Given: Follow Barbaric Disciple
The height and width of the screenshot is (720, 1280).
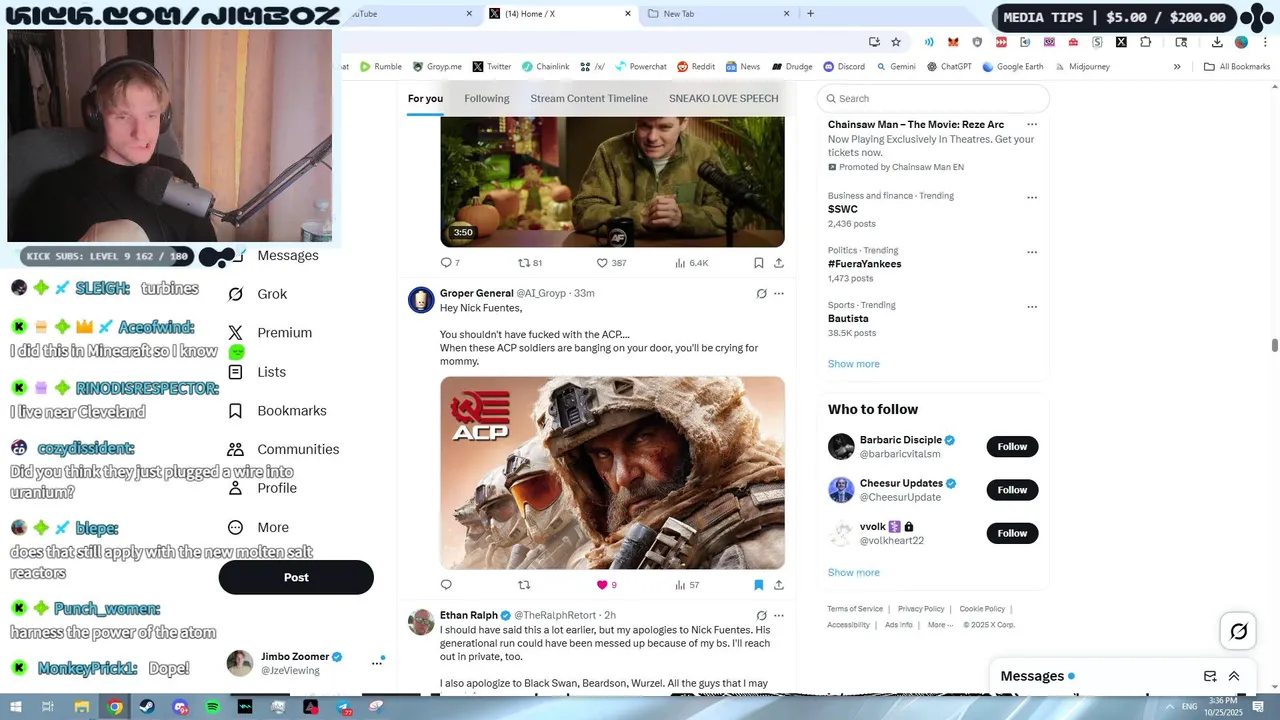Looking at the screenshot, I should tap(1012, 447).
